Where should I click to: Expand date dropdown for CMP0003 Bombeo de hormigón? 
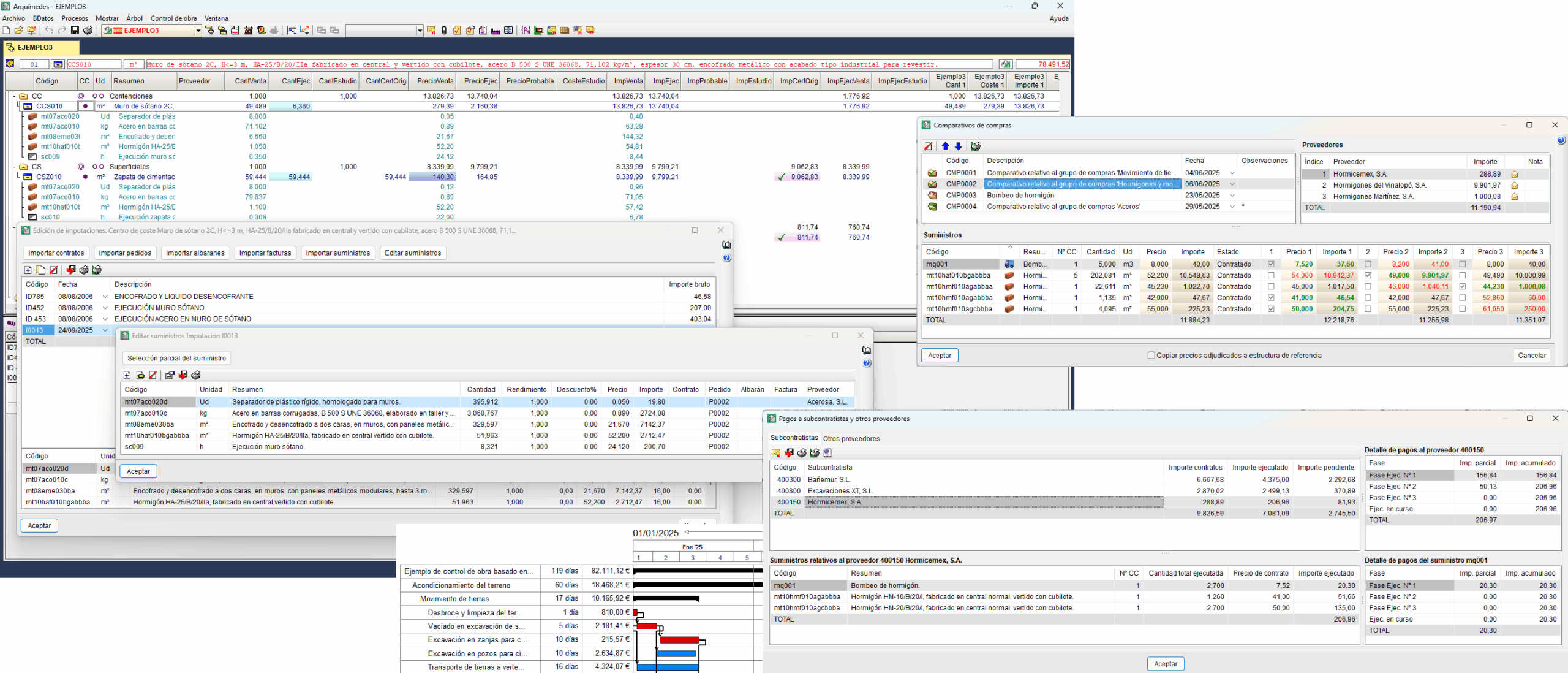point(1232,196)
